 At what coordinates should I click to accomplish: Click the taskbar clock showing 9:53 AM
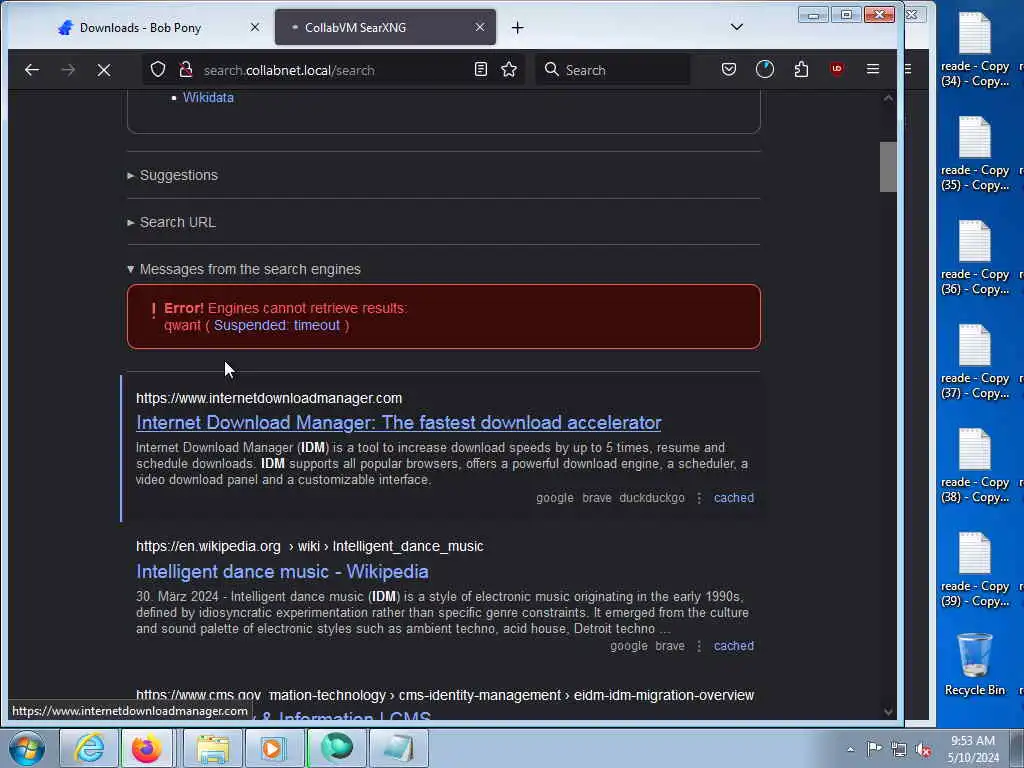(973, 749)
